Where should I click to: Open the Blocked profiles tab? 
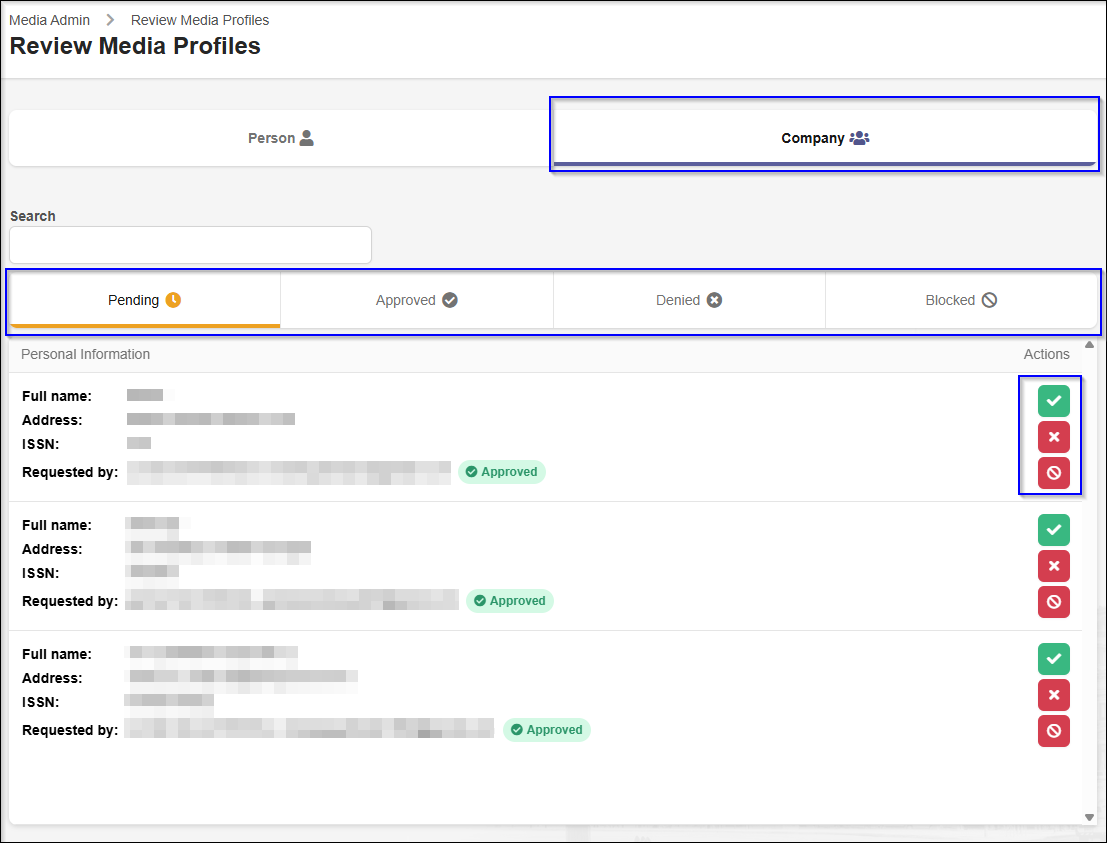[x=960, y=300]
